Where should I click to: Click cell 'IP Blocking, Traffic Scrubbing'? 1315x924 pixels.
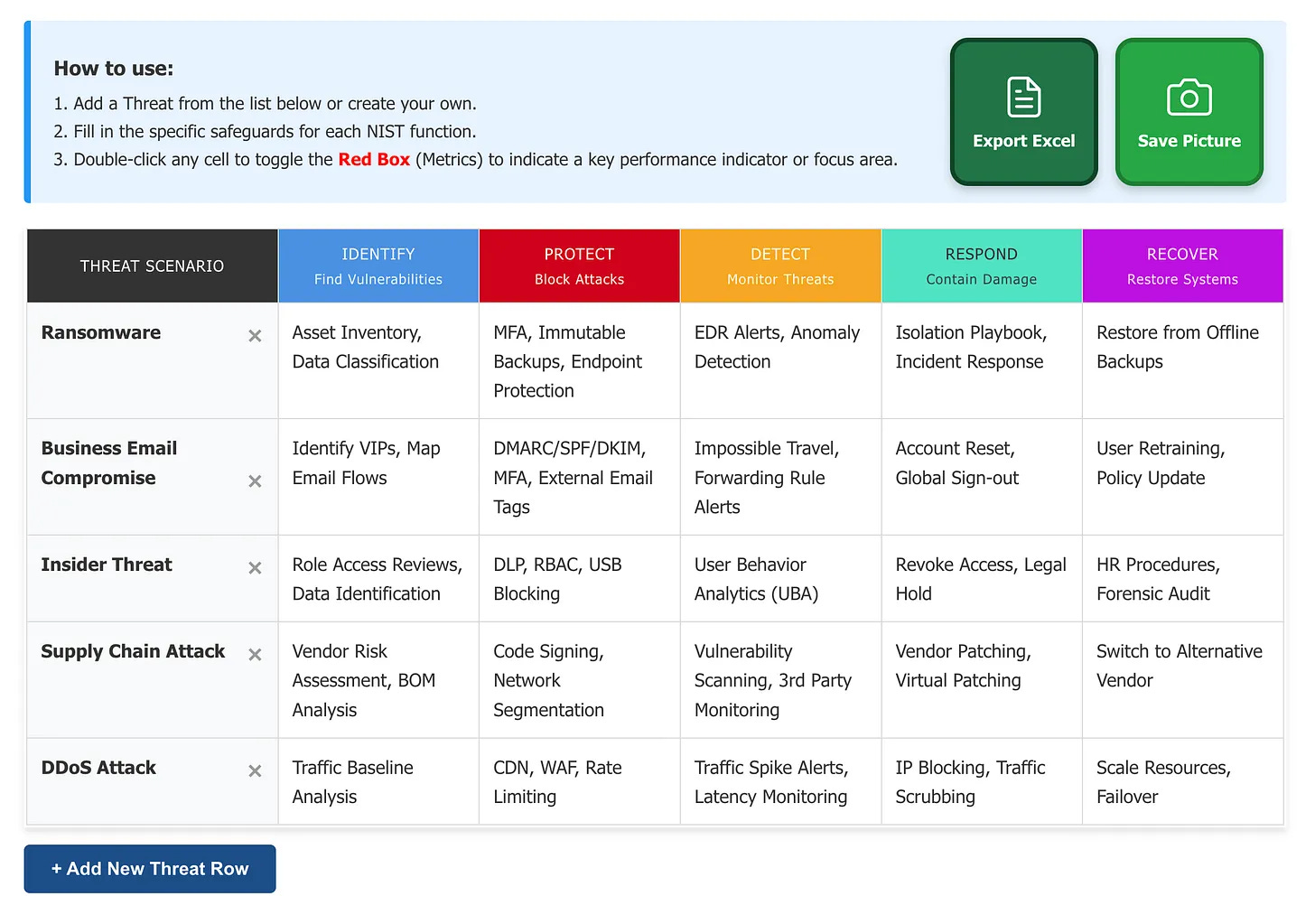coord(982,781)
